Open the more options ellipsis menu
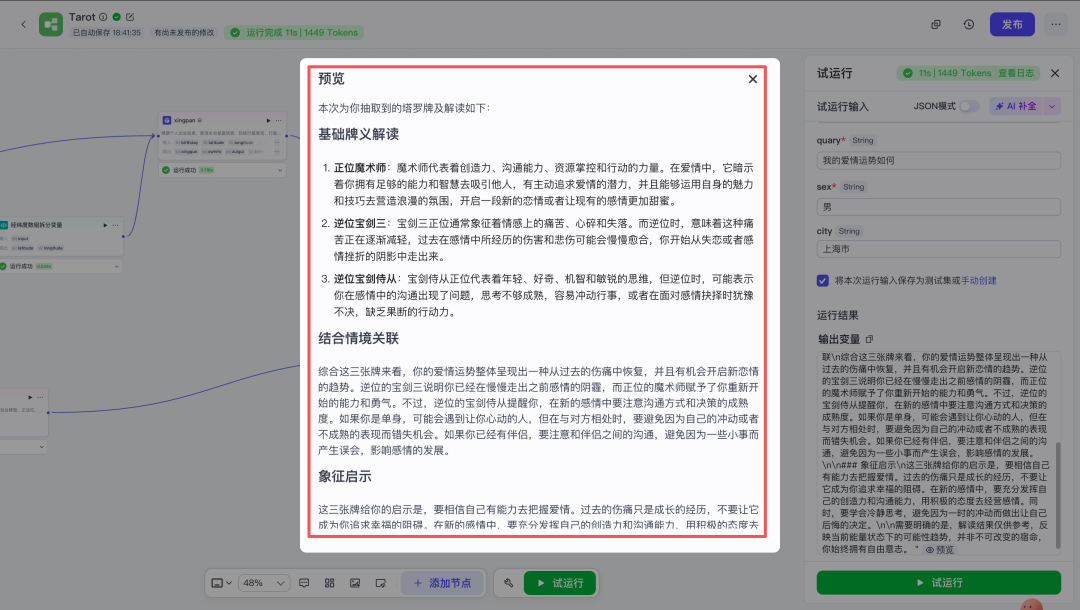 [x=1055, y=24]
